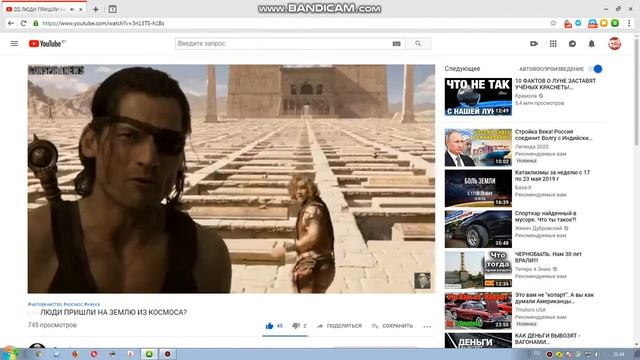
Task: Click the #наука hashtag link
Action: 92,304
